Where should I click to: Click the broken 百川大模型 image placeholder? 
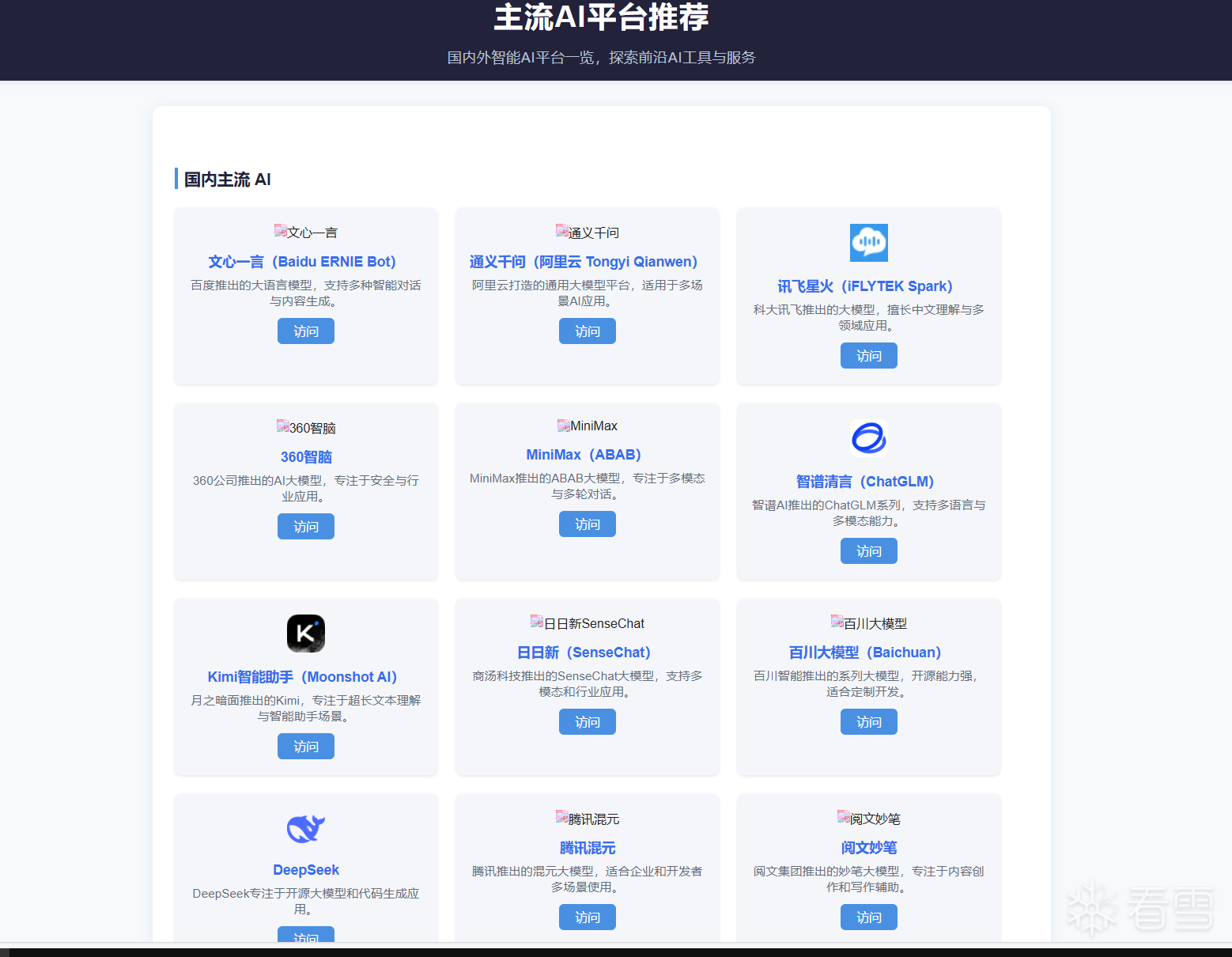tap(869, 623)
